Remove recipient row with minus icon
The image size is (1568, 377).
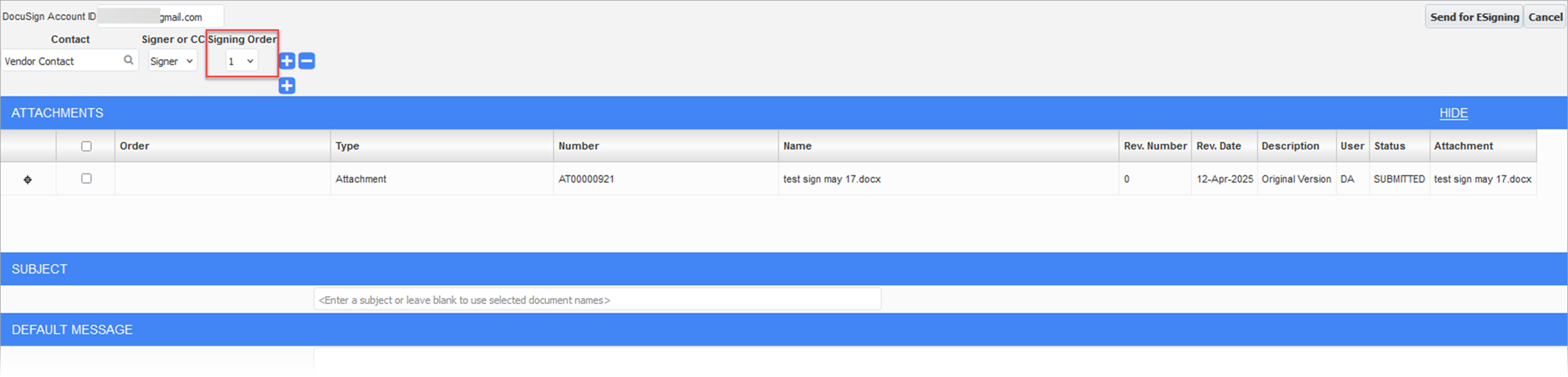[x=306, y=61]
